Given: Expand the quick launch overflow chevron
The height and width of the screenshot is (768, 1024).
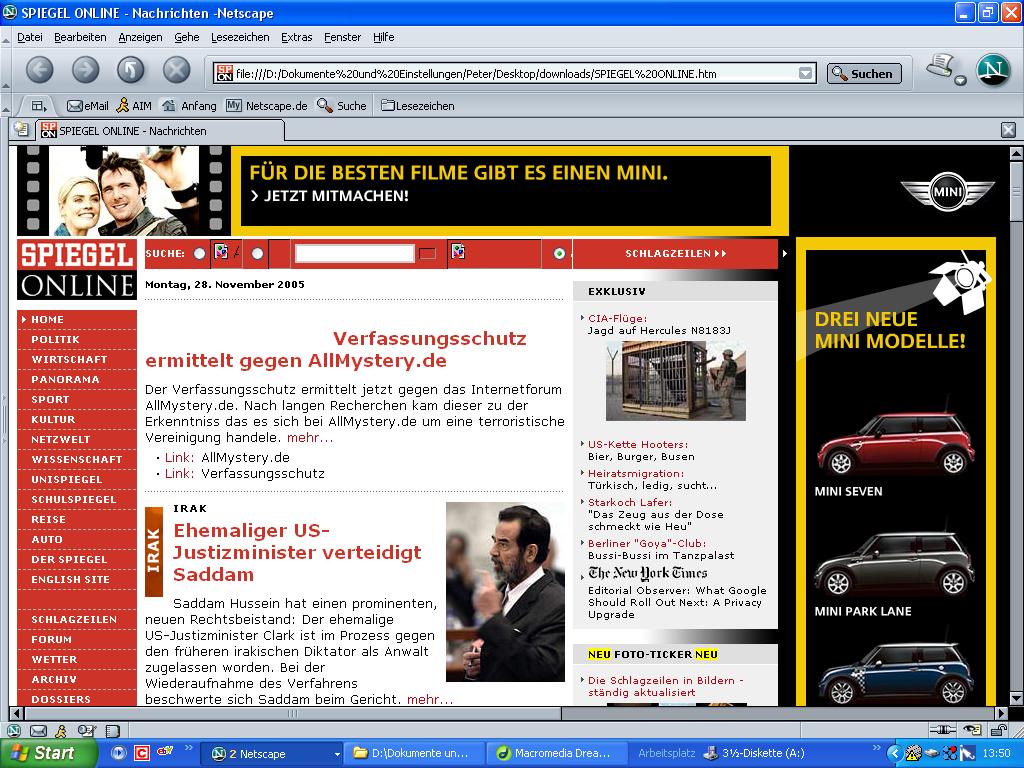Looking at the screenshot, I should click(x=189, y=748).
